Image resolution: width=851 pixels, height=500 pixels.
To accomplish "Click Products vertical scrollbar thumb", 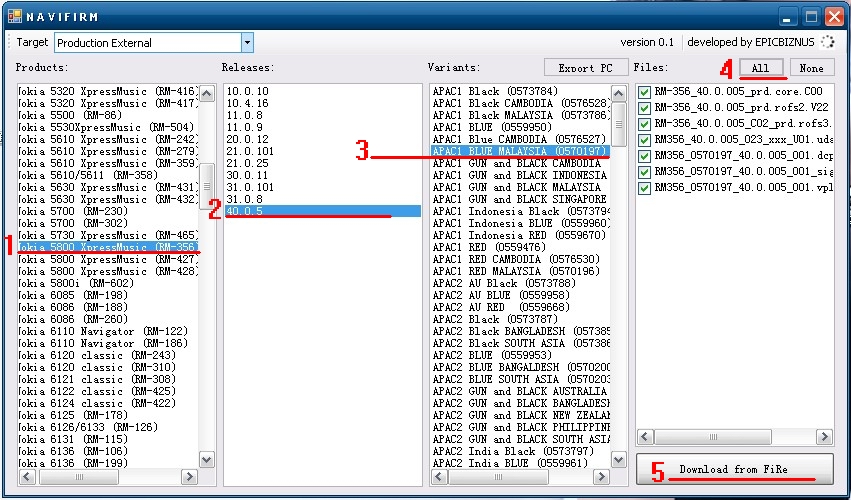I will (207, 186).
